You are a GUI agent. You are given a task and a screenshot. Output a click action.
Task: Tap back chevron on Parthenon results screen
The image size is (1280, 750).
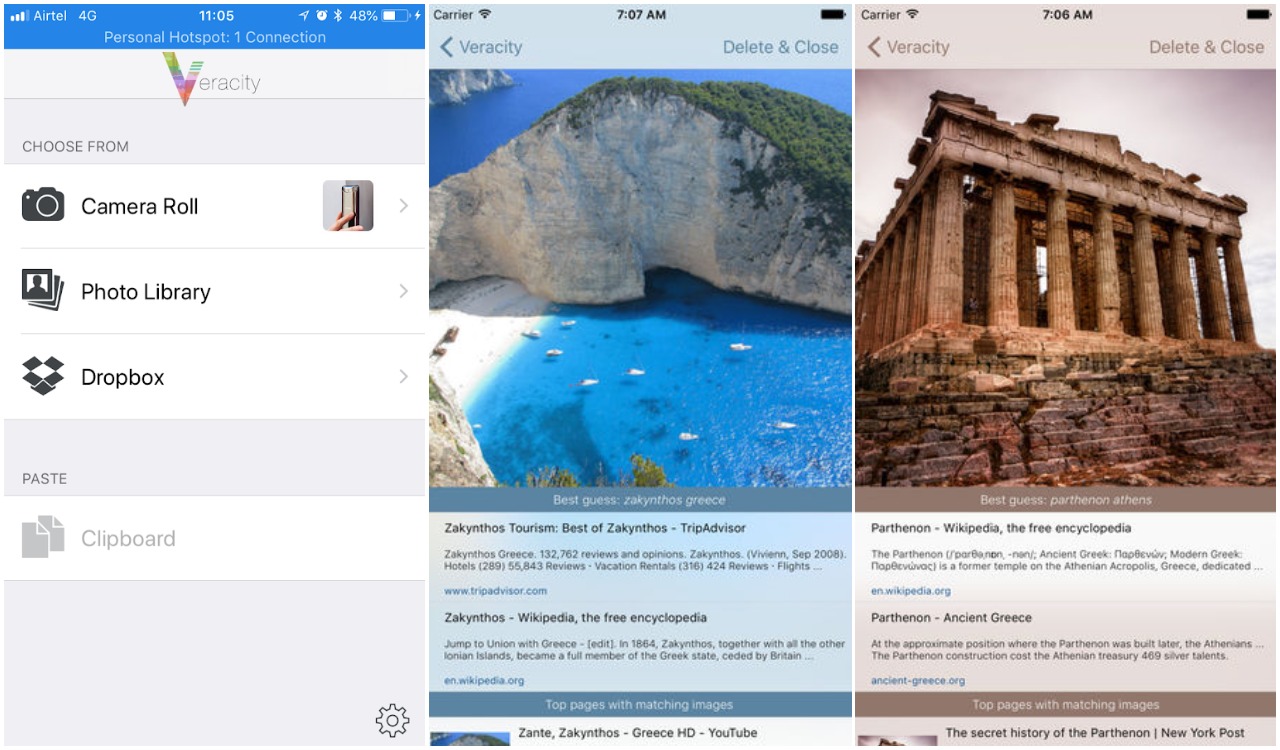pyautogui.click(x=874, y=47)
